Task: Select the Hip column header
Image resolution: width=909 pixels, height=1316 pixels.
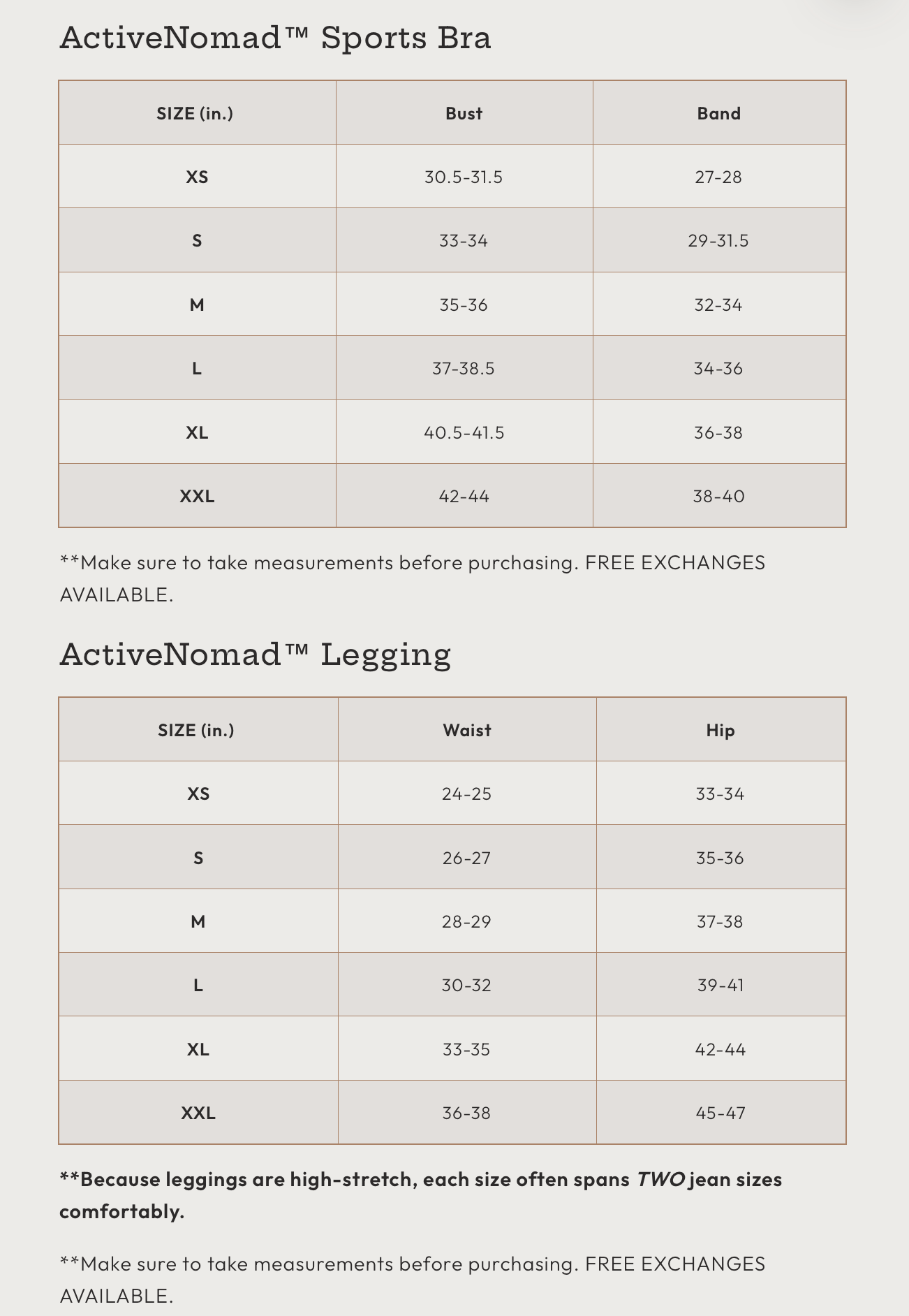Action: (720, 730)
